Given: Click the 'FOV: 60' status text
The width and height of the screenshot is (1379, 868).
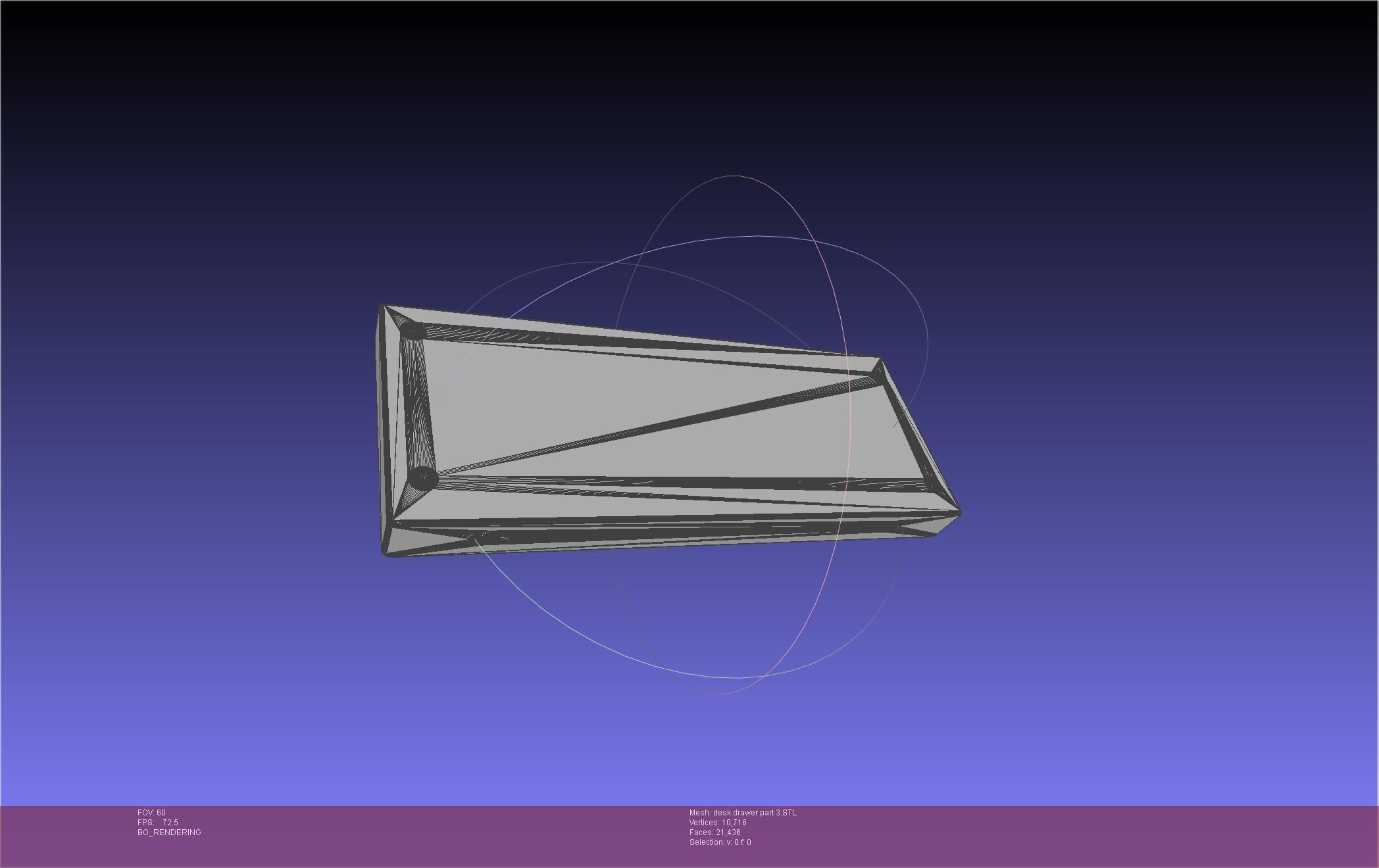Looking at the screenshot, I should (x=151, y=813).
